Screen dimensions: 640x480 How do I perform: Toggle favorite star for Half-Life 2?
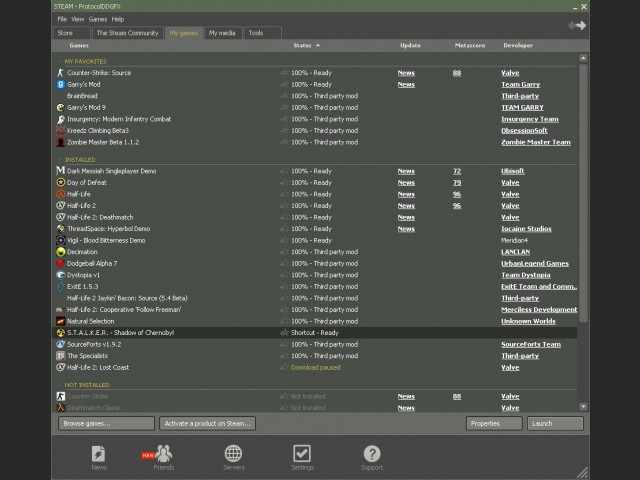[284, 206]
